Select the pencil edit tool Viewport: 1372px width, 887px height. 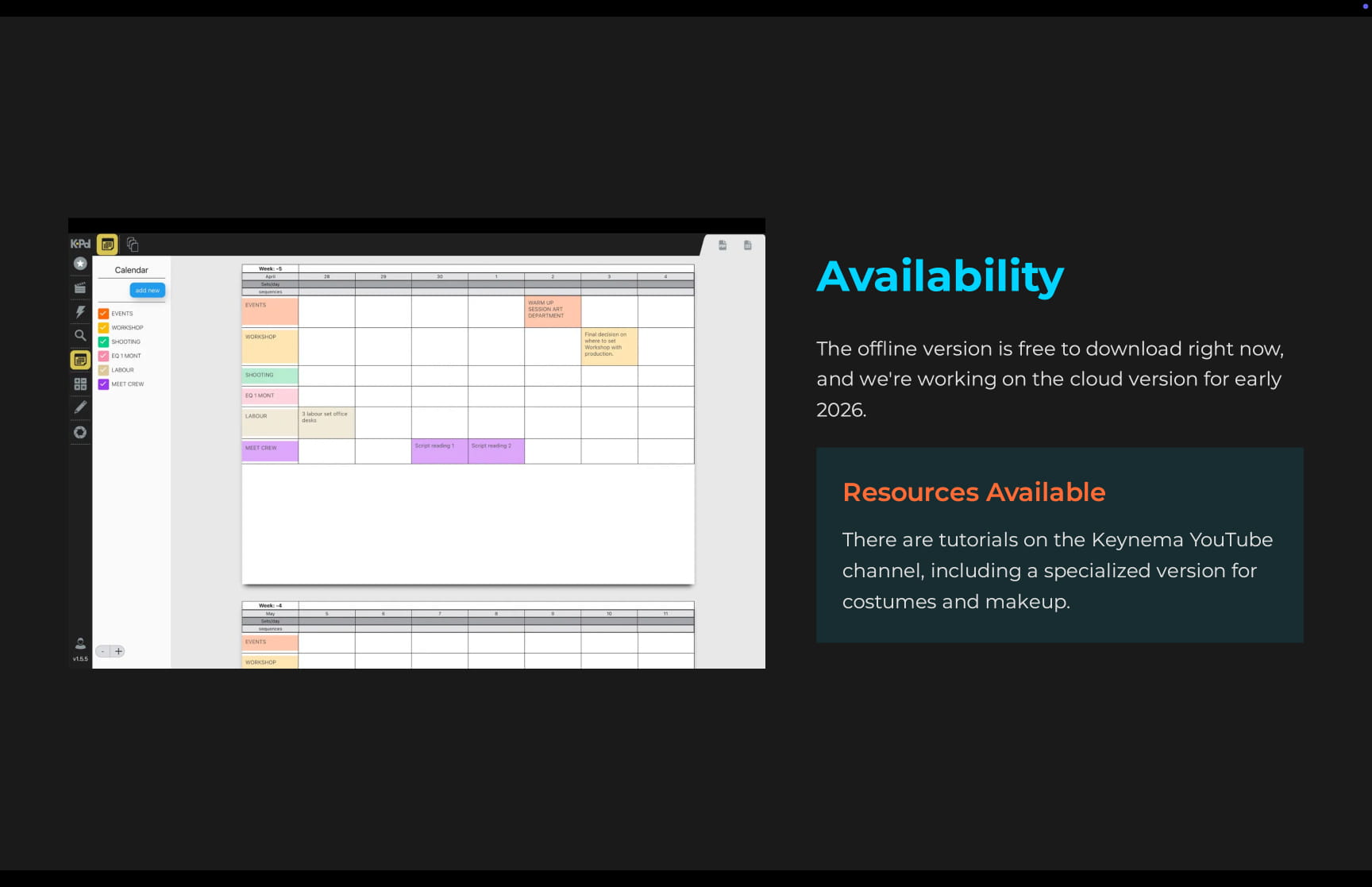pyautogui.click(x=79, y=407)
